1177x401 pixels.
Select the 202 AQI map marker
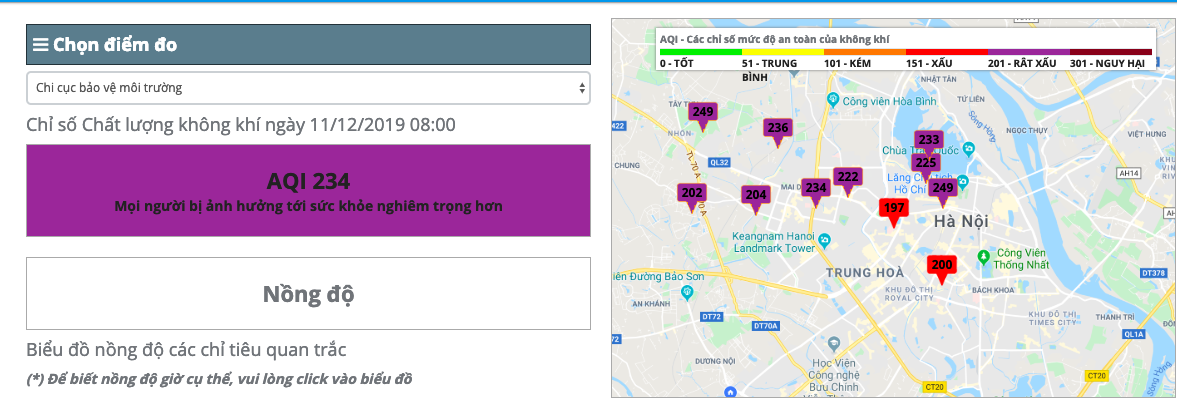click(692, 196)
